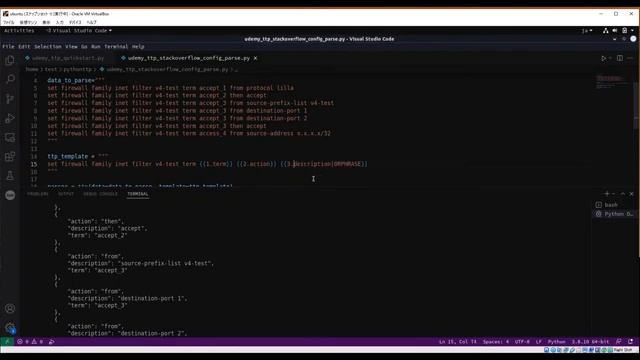Click Python language mode in status bar
Screen dimensions: 640x360
(557, 342)
